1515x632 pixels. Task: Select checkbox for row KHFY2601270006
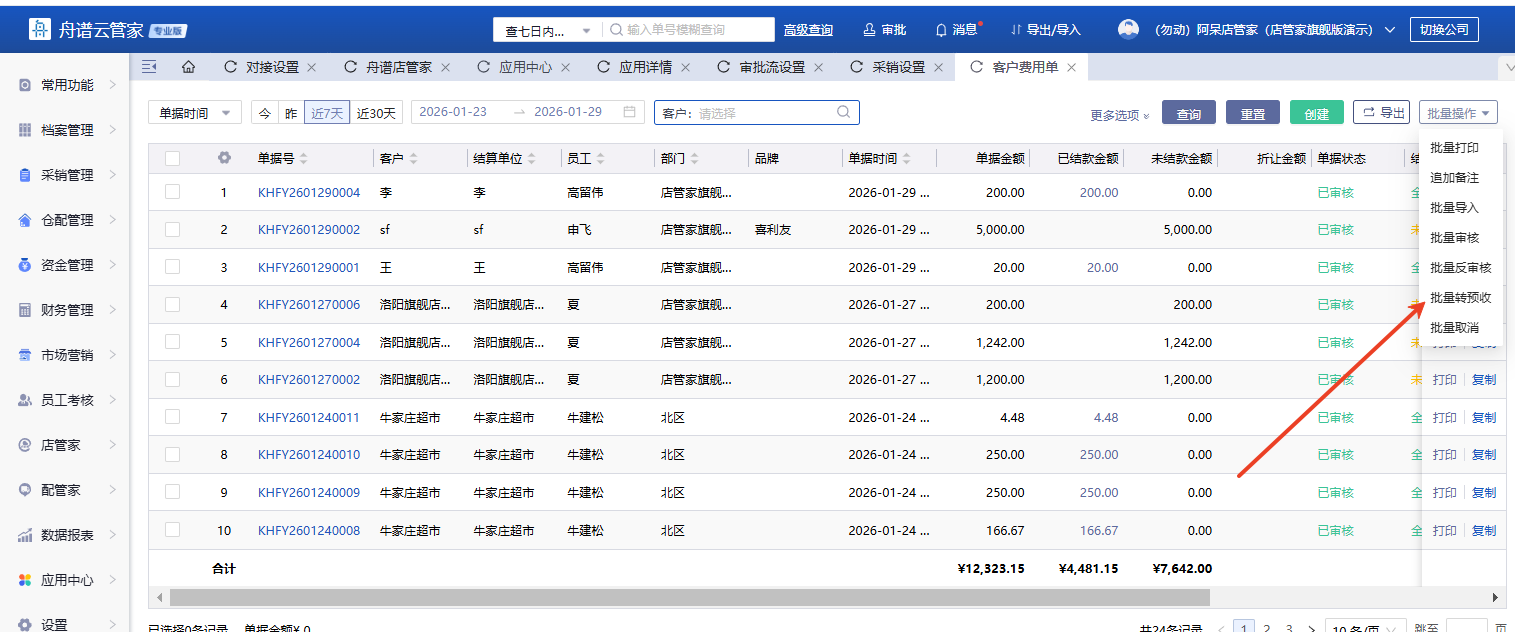(173, 304)
